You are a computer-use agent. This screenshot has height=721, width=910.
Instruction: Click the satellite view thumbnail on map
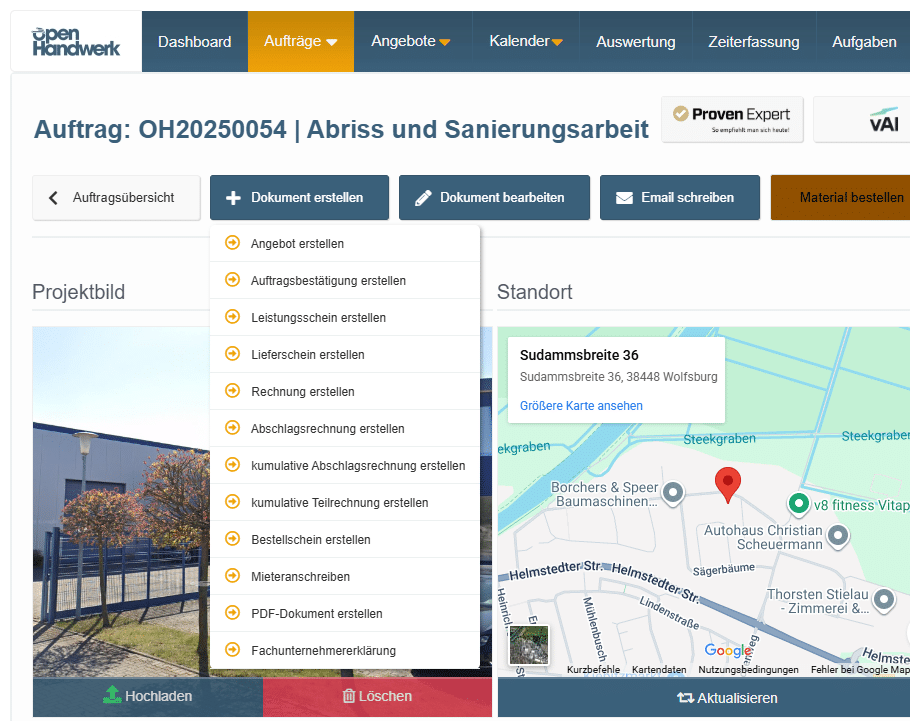click(x=529, y=645)
